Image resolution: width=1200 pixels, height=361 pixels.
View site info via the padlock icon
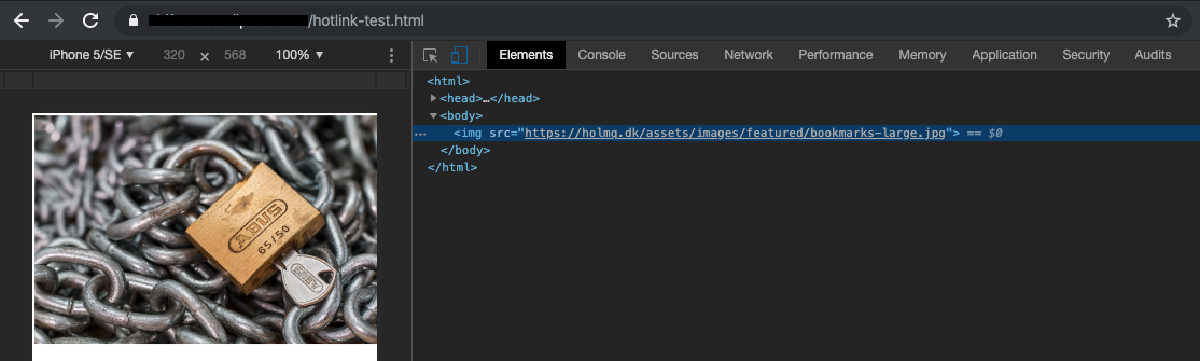132,20
